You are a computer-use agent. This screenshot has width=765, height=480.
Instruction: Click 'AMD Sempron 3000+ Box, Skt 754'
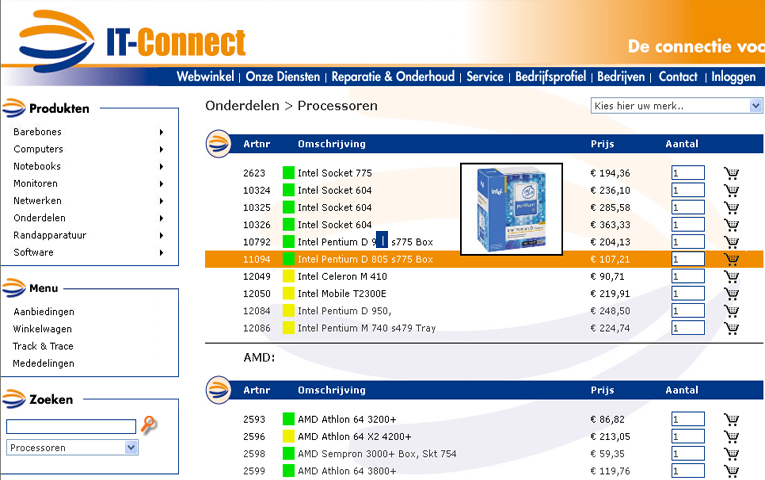click(377, 454)
